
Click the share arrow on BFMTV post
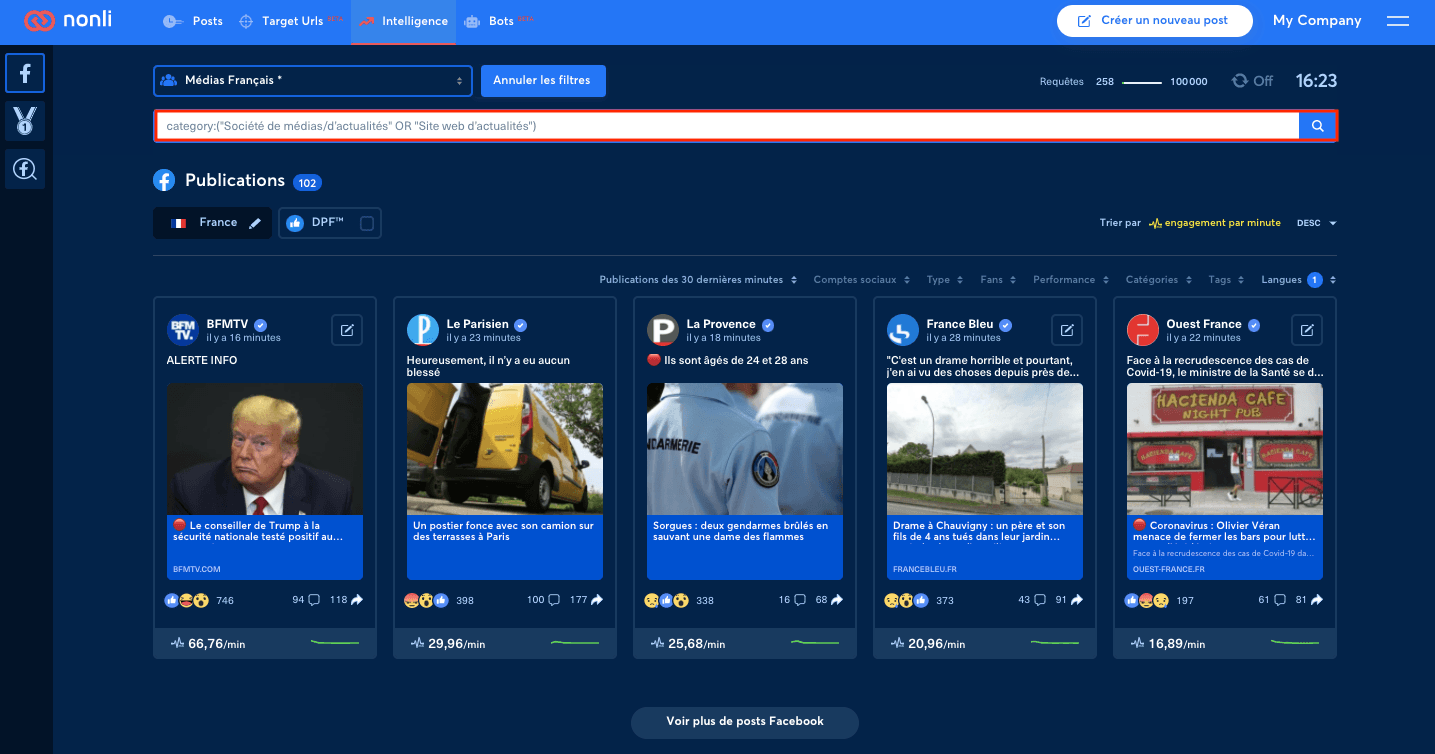click(357, 600)
